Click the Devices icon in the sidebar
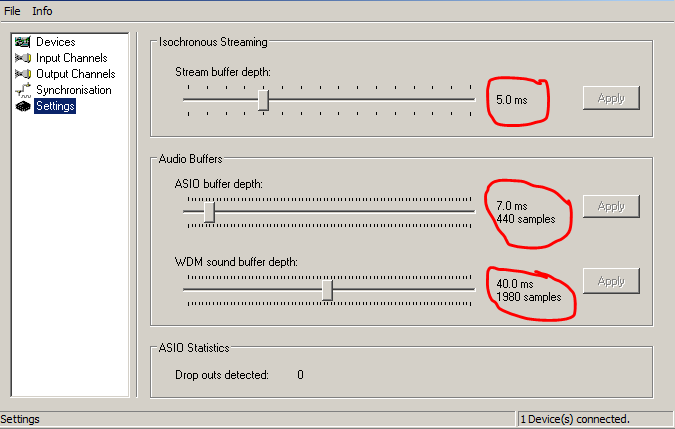The image size is (675, 429). 22,42
